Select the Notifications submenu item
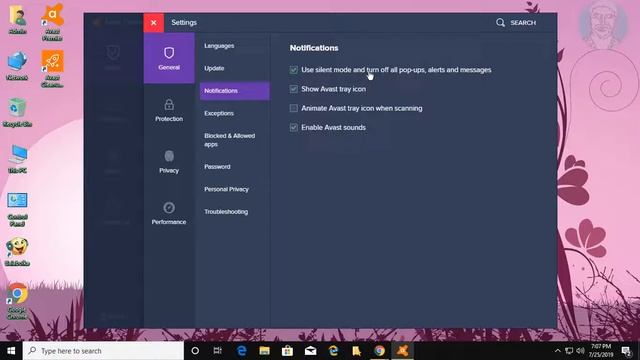Viewport: 640px width, 360px height. pyautogui.click(x=234, y=91)
